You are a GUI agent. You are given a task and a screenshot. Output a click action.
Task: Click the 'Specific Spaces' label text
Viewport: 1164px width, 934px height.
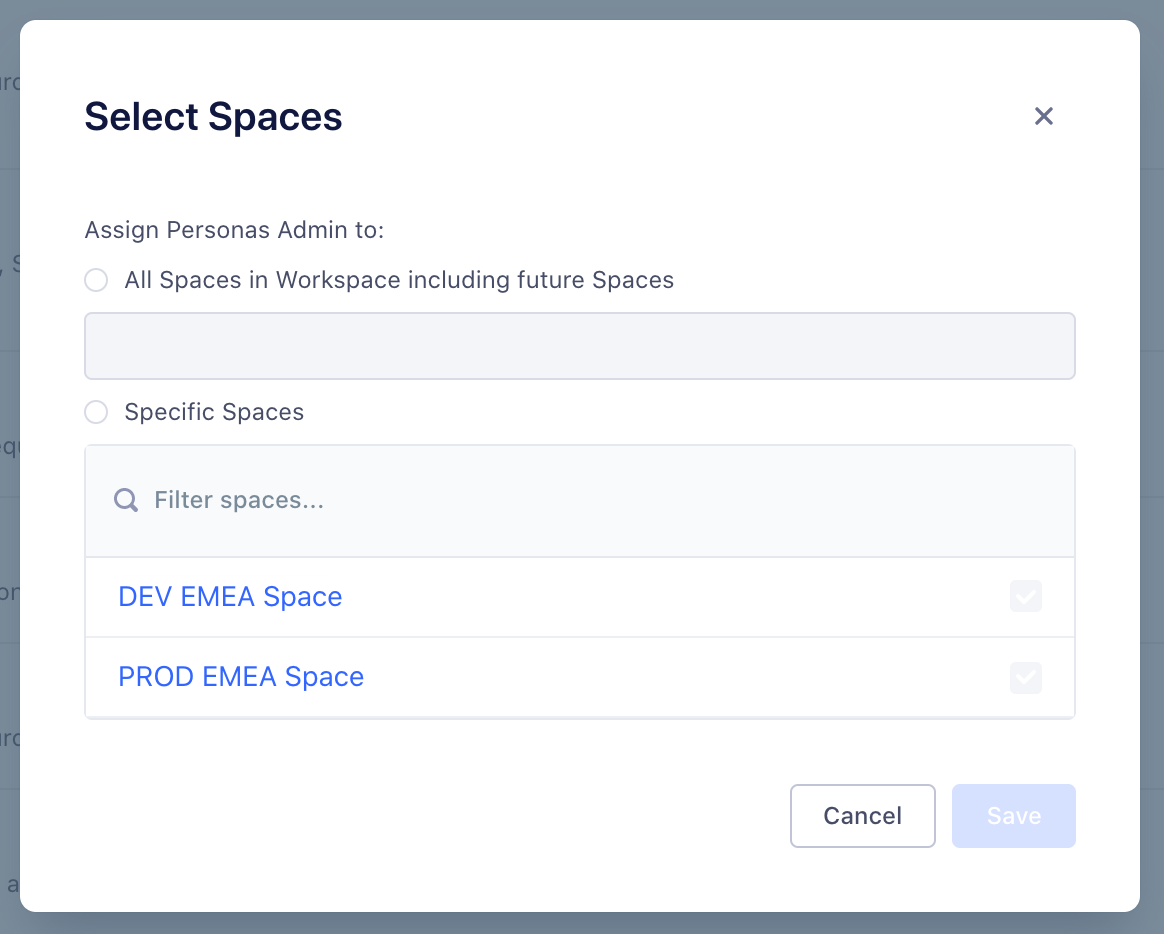click(x=214, y=412)
